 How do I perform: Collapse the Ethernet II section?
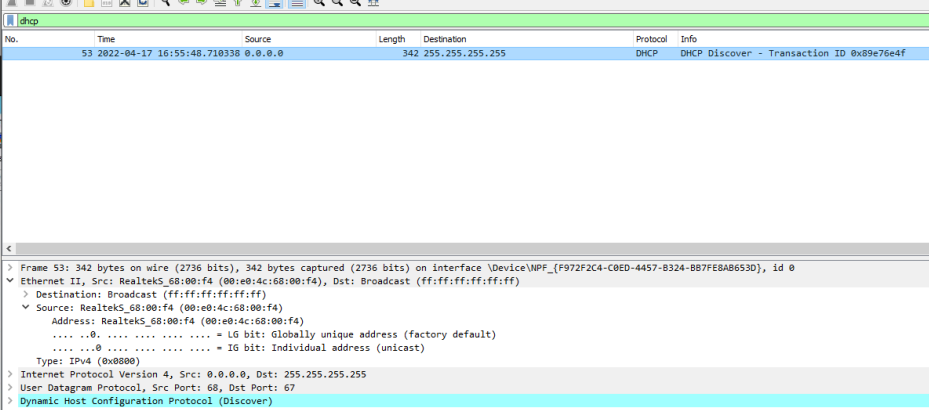[x=10, y=282]
